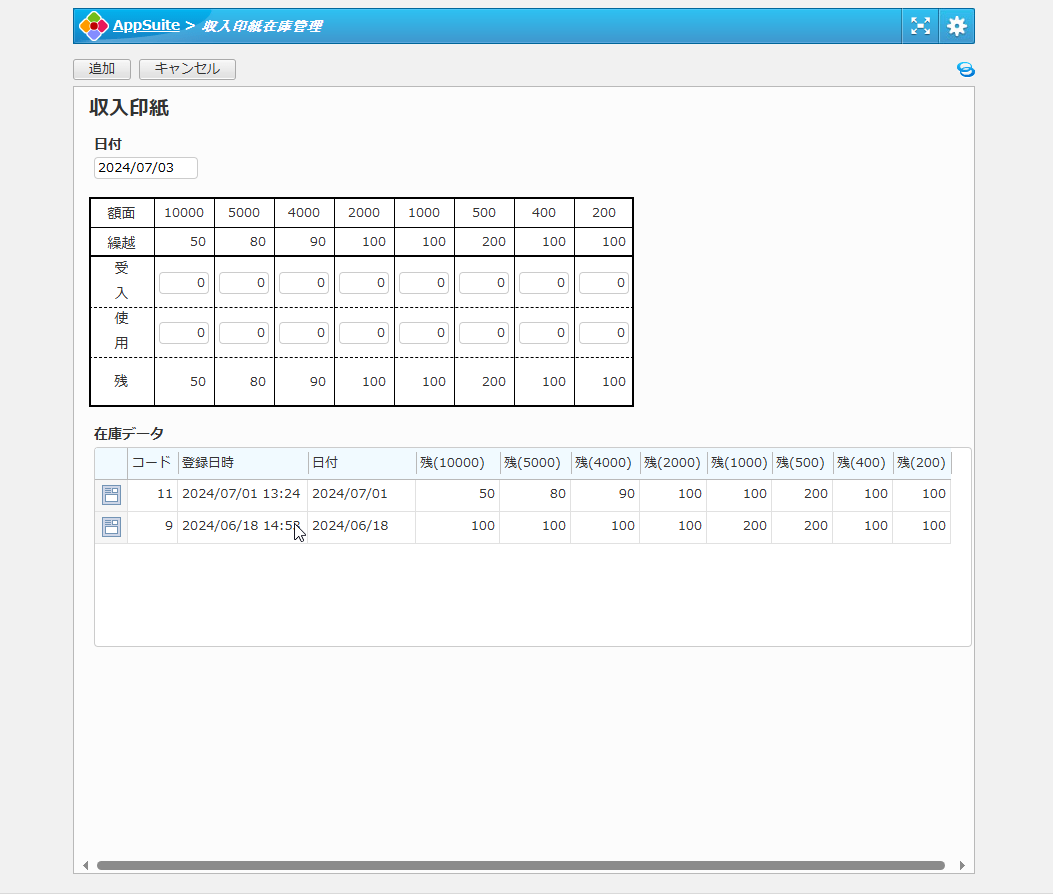Open detail icon for record code 9

(111, 527)
